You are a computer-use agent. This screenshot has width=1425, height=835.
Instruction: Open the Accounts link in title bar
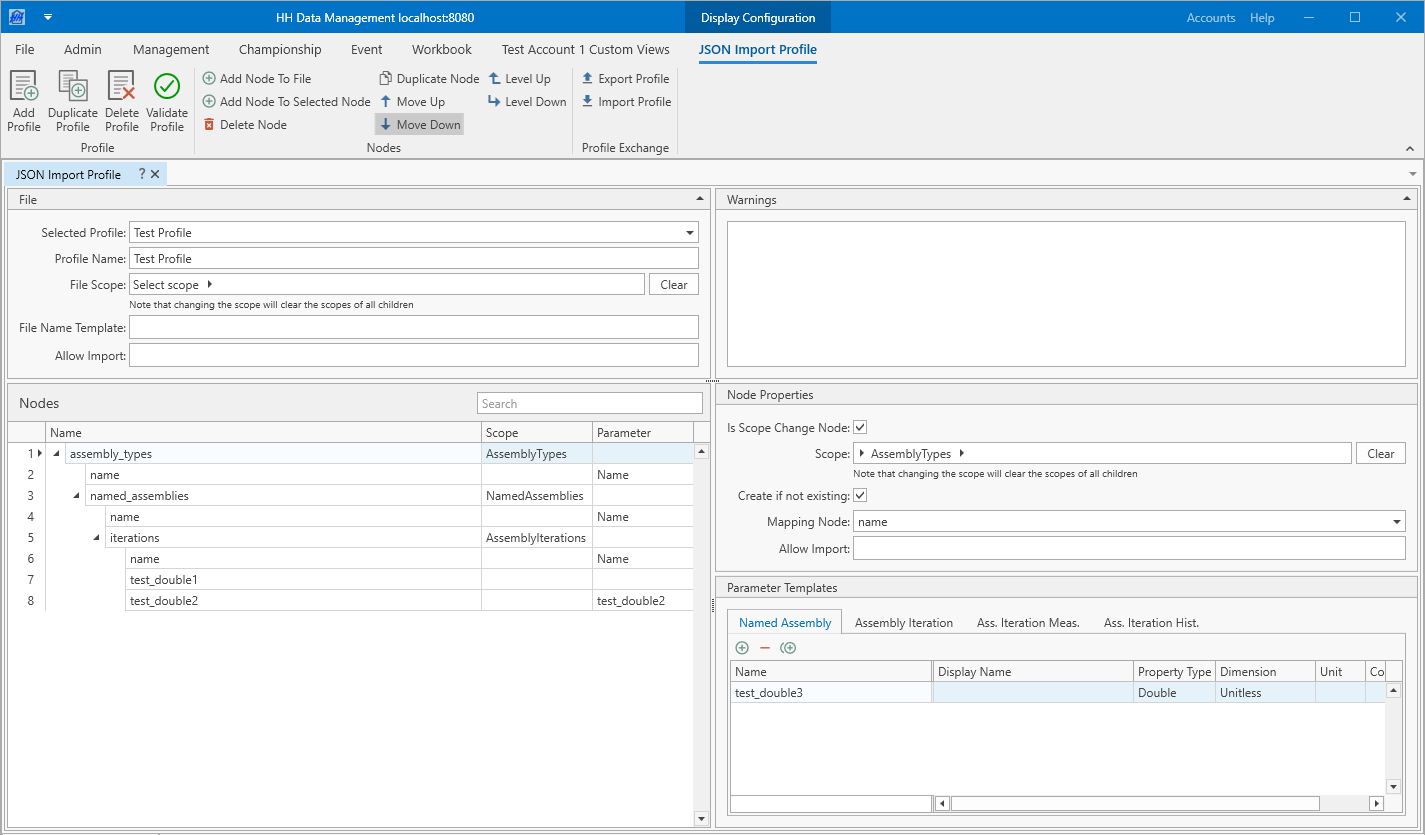[1210, 18]
